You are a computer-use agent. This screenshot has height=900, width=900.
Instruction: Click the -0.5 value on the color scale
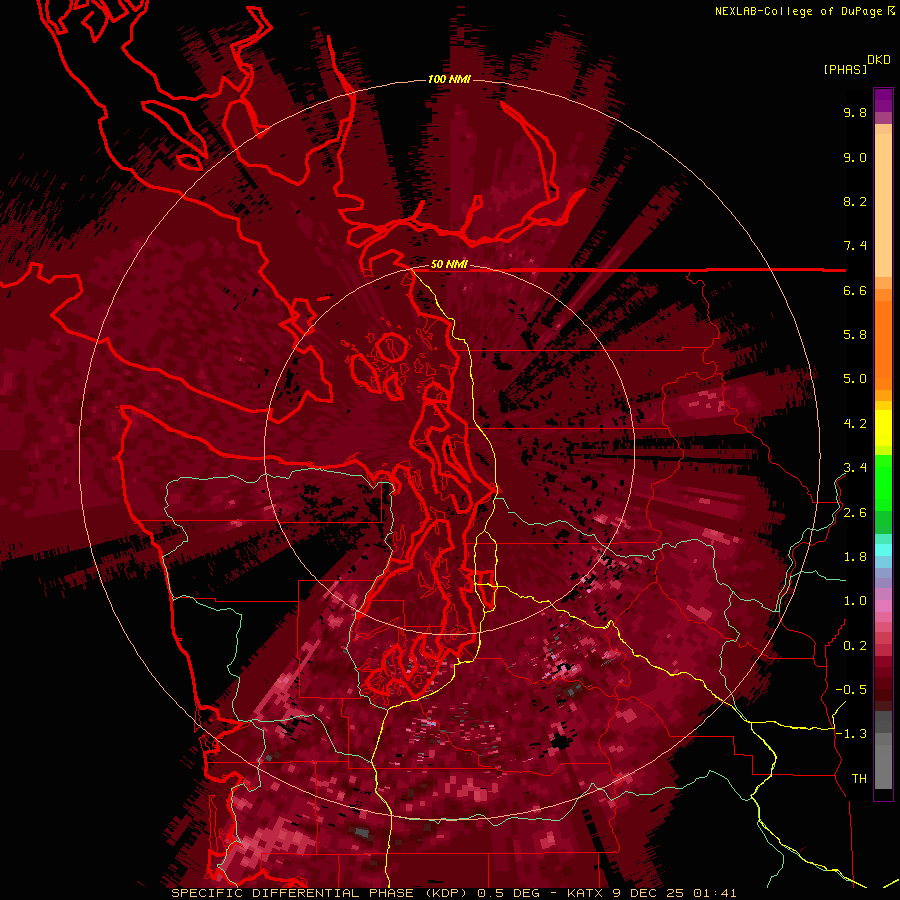(x=851, y=690)
